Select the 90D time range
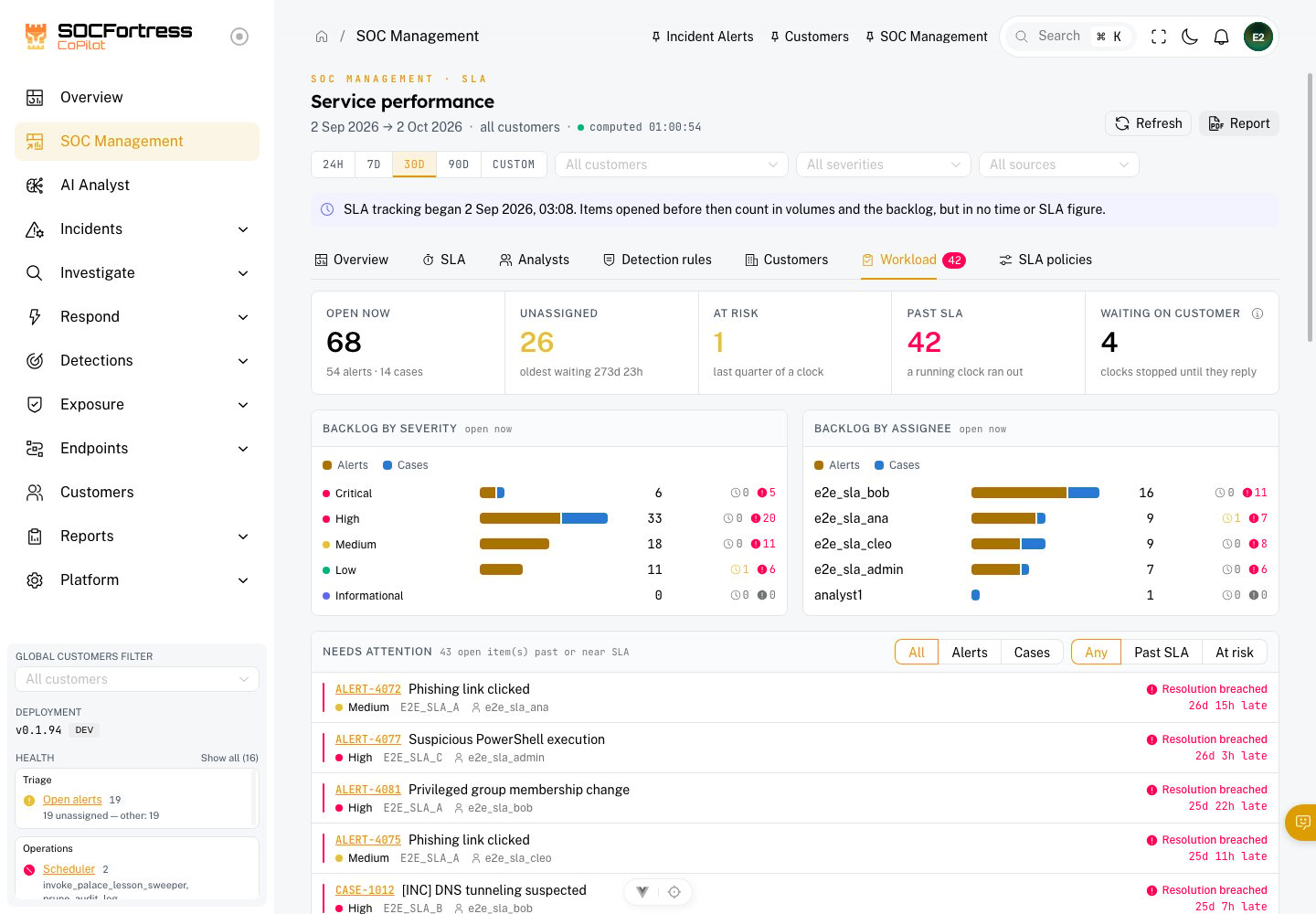The image size is (1316, 914). (x=459, y=165)
